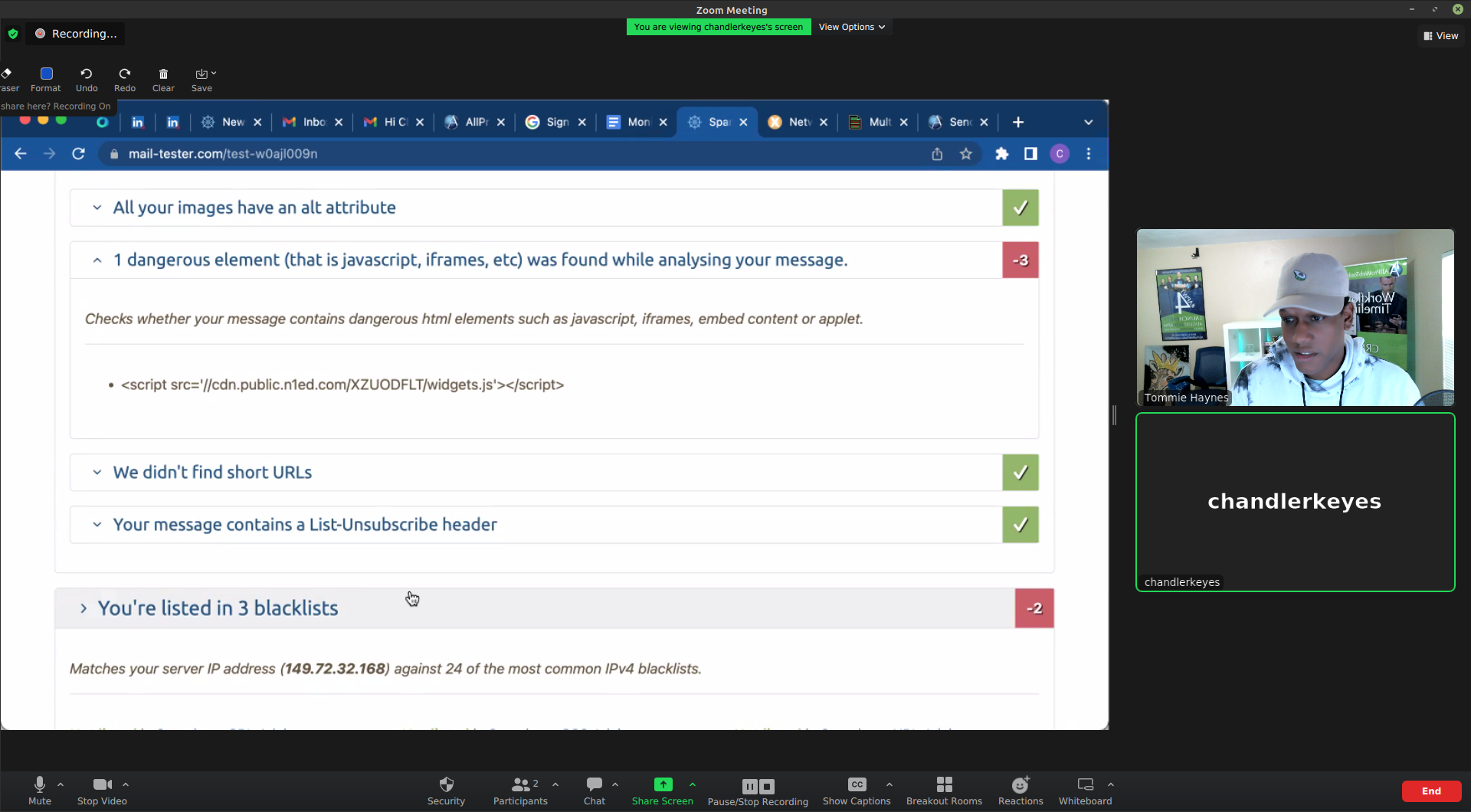This screenshot has height=812, width=1471.
Task: Reload the mail-tester page
Action: pyautogui.click(x=78, y=154)
